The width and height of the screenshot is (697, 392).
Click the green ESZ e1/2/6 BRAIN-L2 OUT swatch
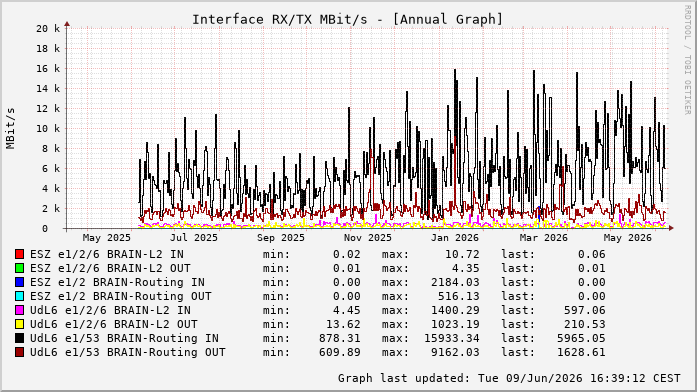coord(19,268)
